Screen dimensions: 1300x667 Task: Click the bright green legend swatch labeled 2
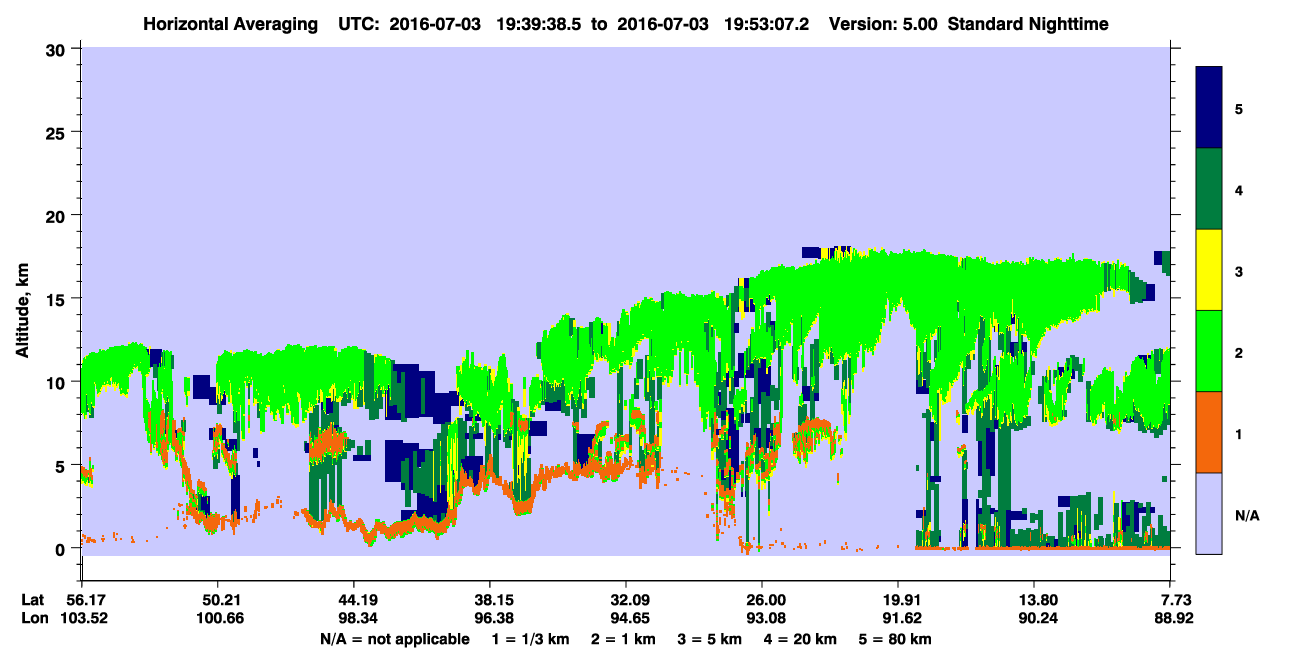[1209, 351]
